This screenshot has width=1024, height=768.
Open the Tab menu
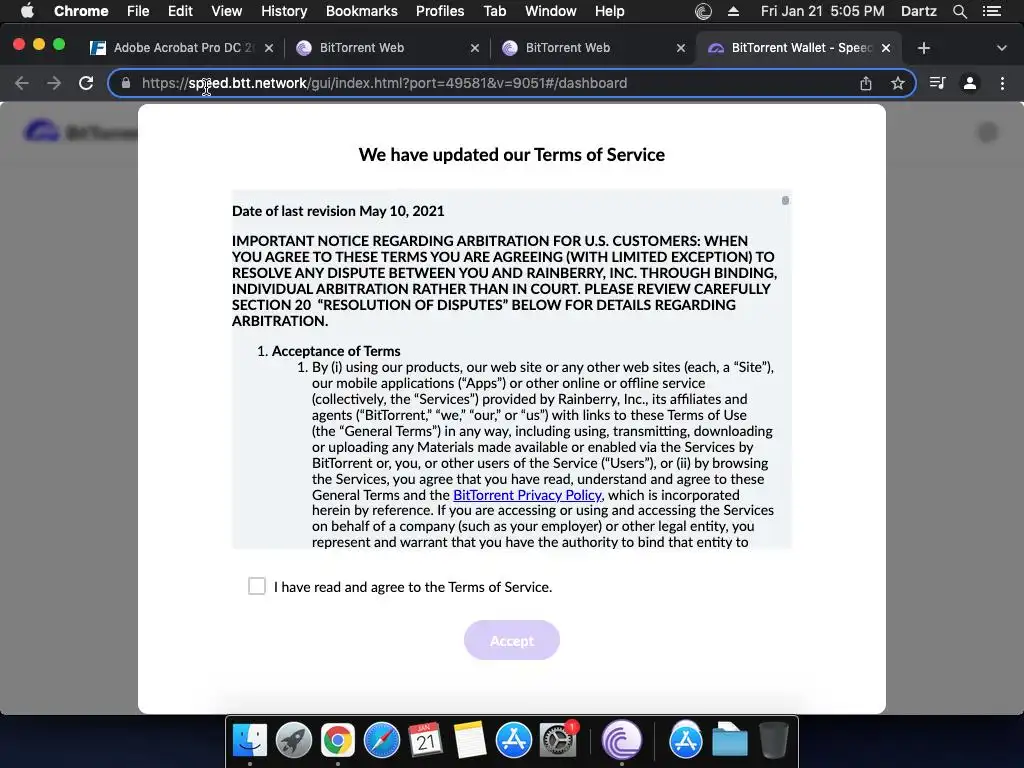[494, 11]
